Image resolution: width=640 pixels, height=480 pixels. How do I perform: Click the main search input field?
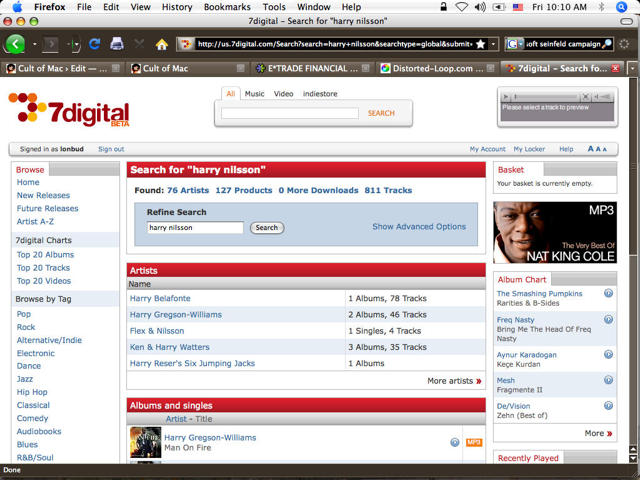pos(290,113)
